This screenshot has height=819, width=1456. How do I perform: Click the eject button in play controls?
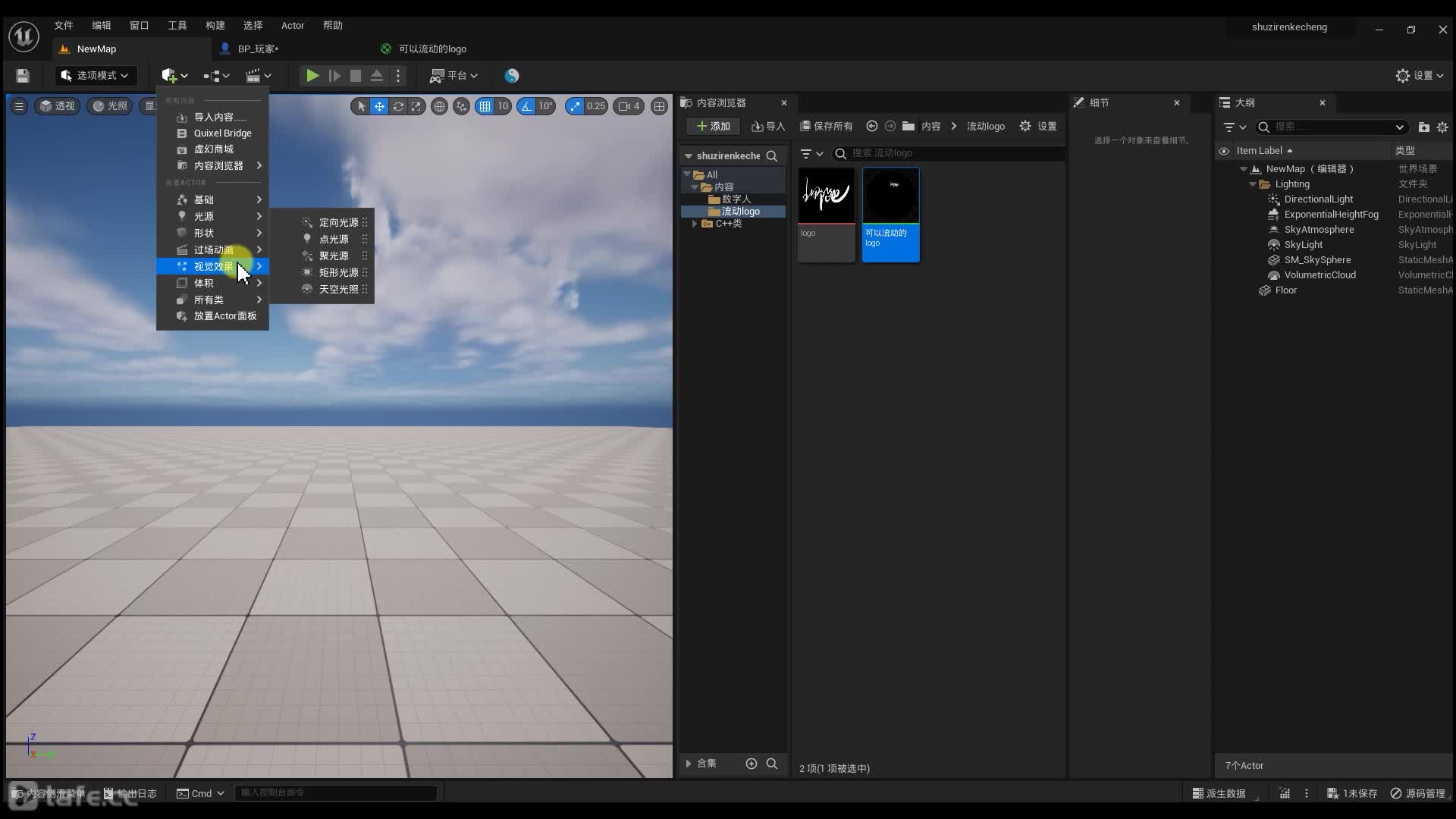point(376,76)
